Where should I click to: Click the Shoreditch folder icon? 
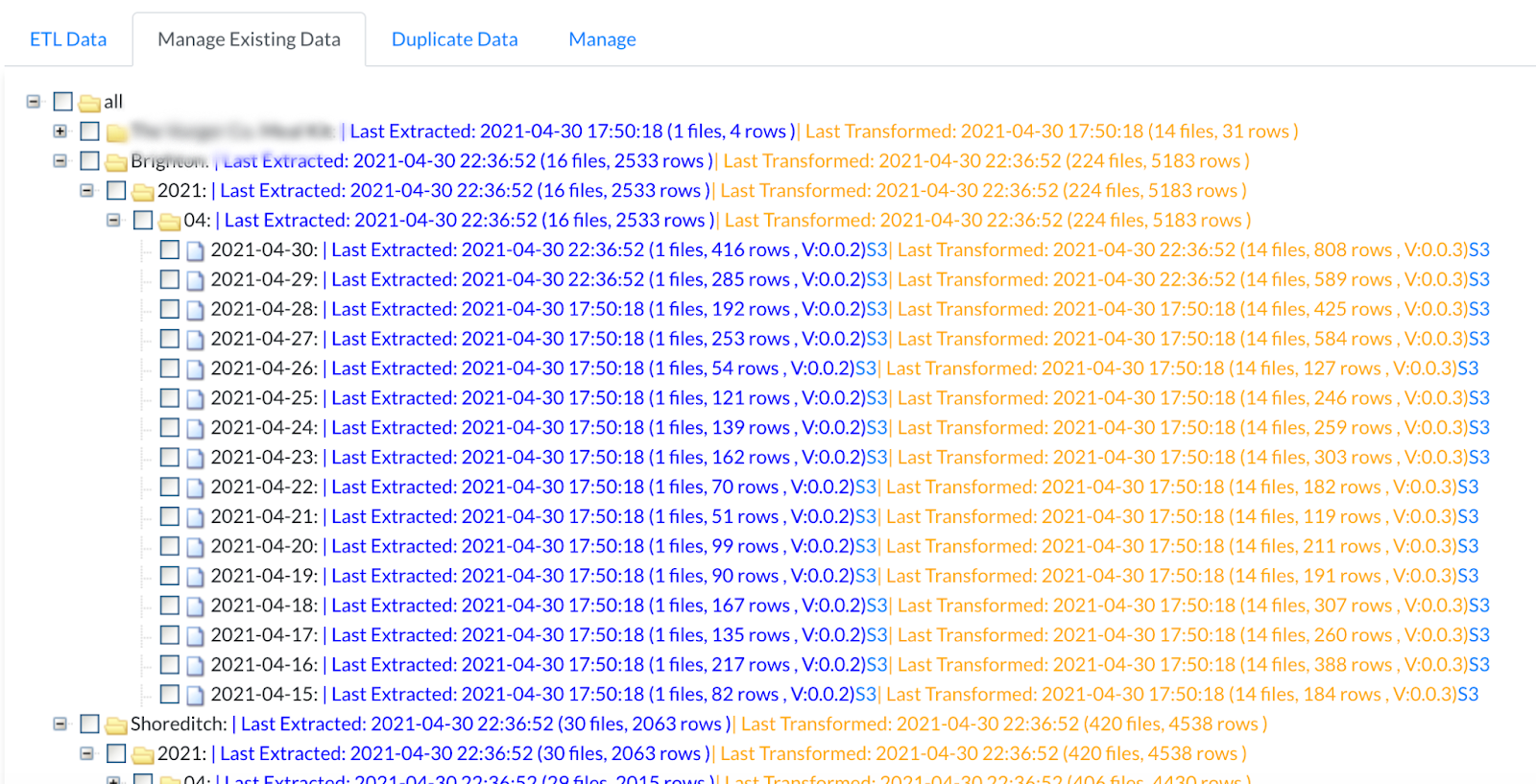tap(116, 725)
